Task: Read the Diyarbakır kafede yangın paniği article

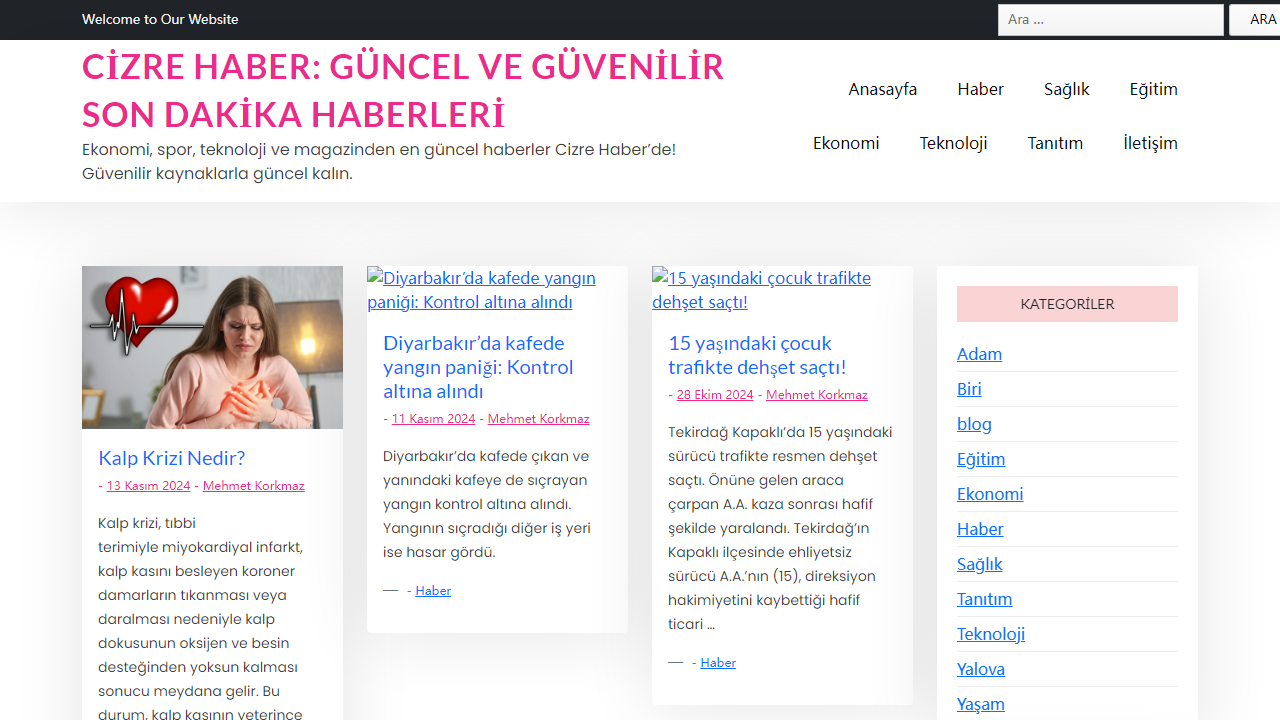Action: [479, 367]
